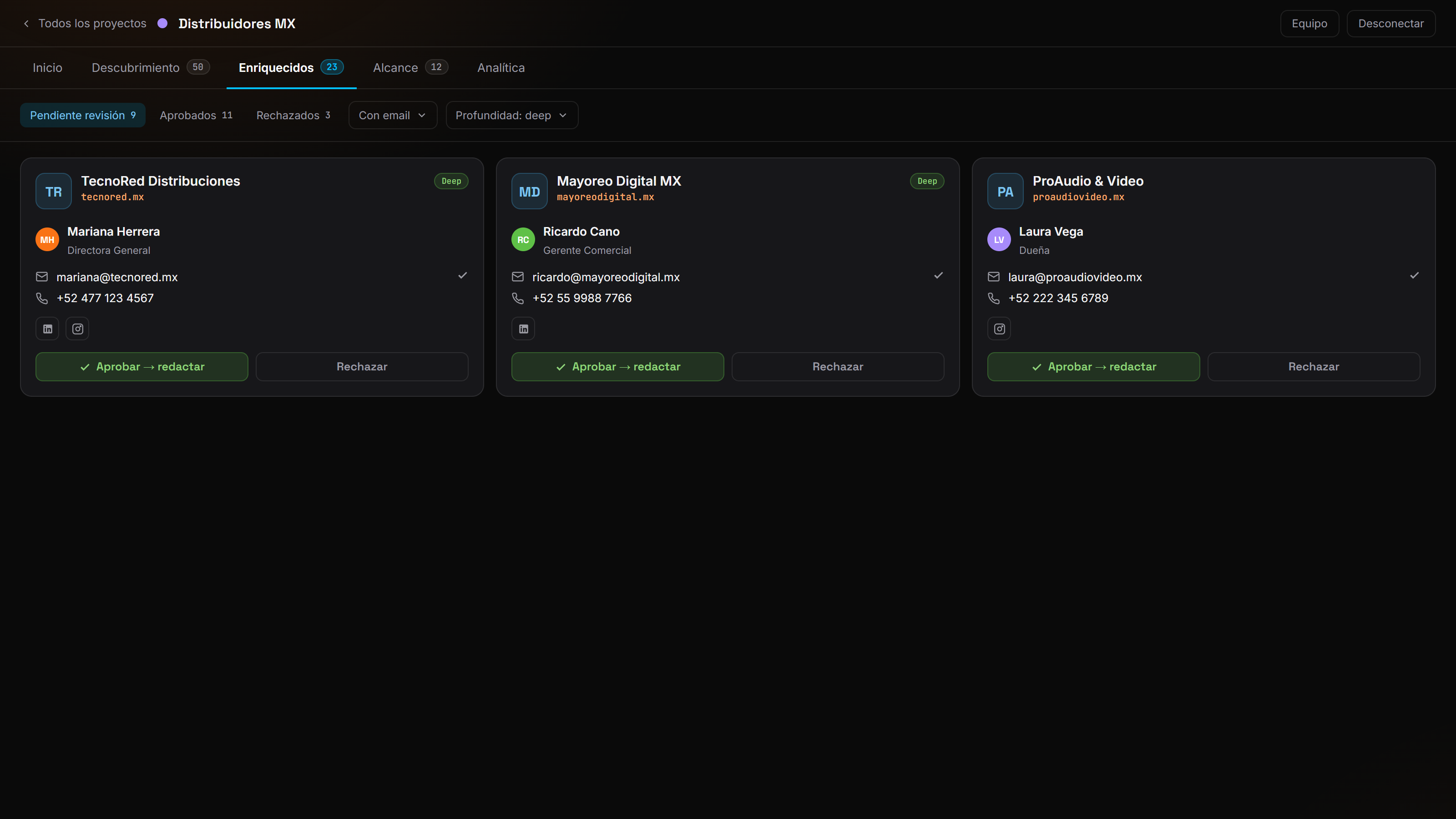Click the Laura Vega contact name
Screen dimensions: 1456x819
[1051, 232]
